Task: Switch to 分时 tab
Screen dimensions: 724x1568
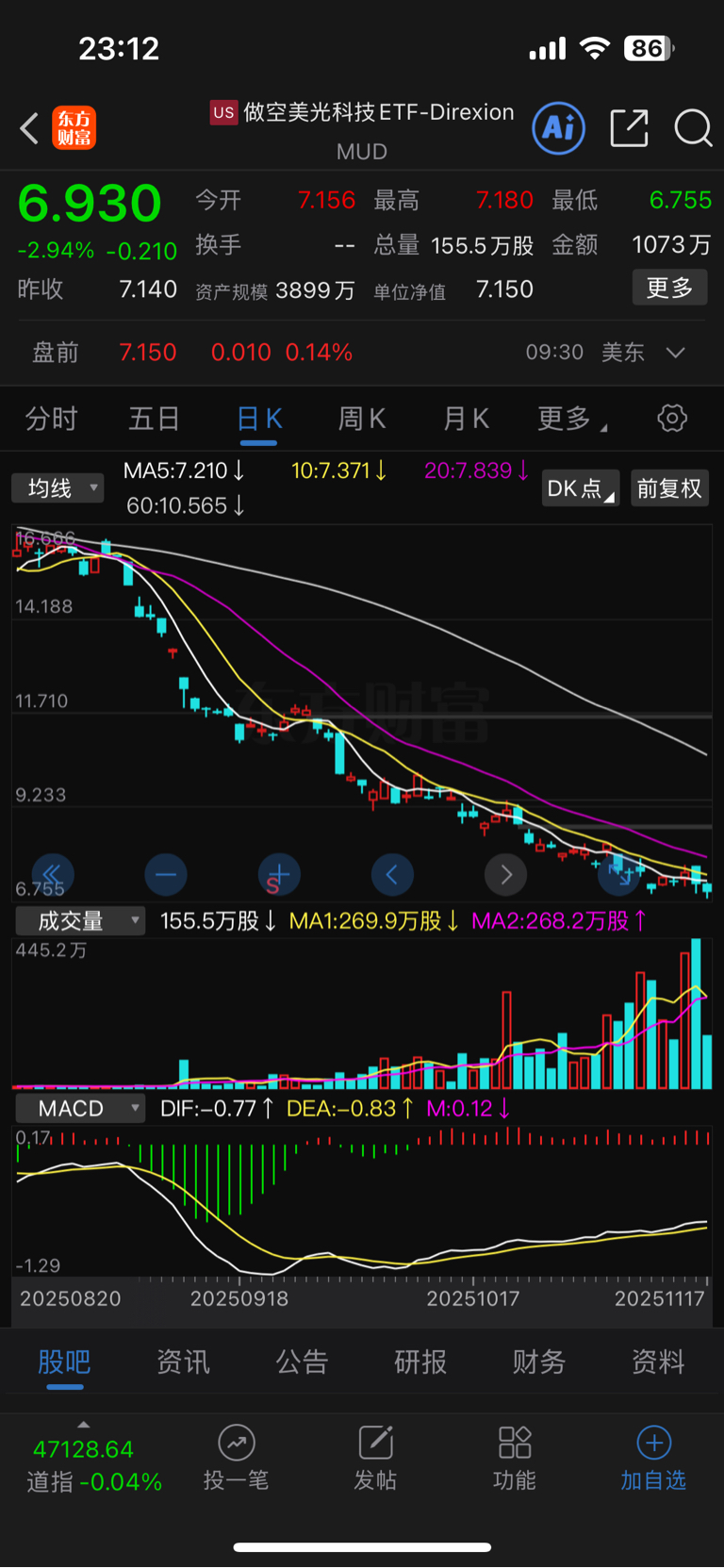Action: pyautogui.click(x=51, y=419)
